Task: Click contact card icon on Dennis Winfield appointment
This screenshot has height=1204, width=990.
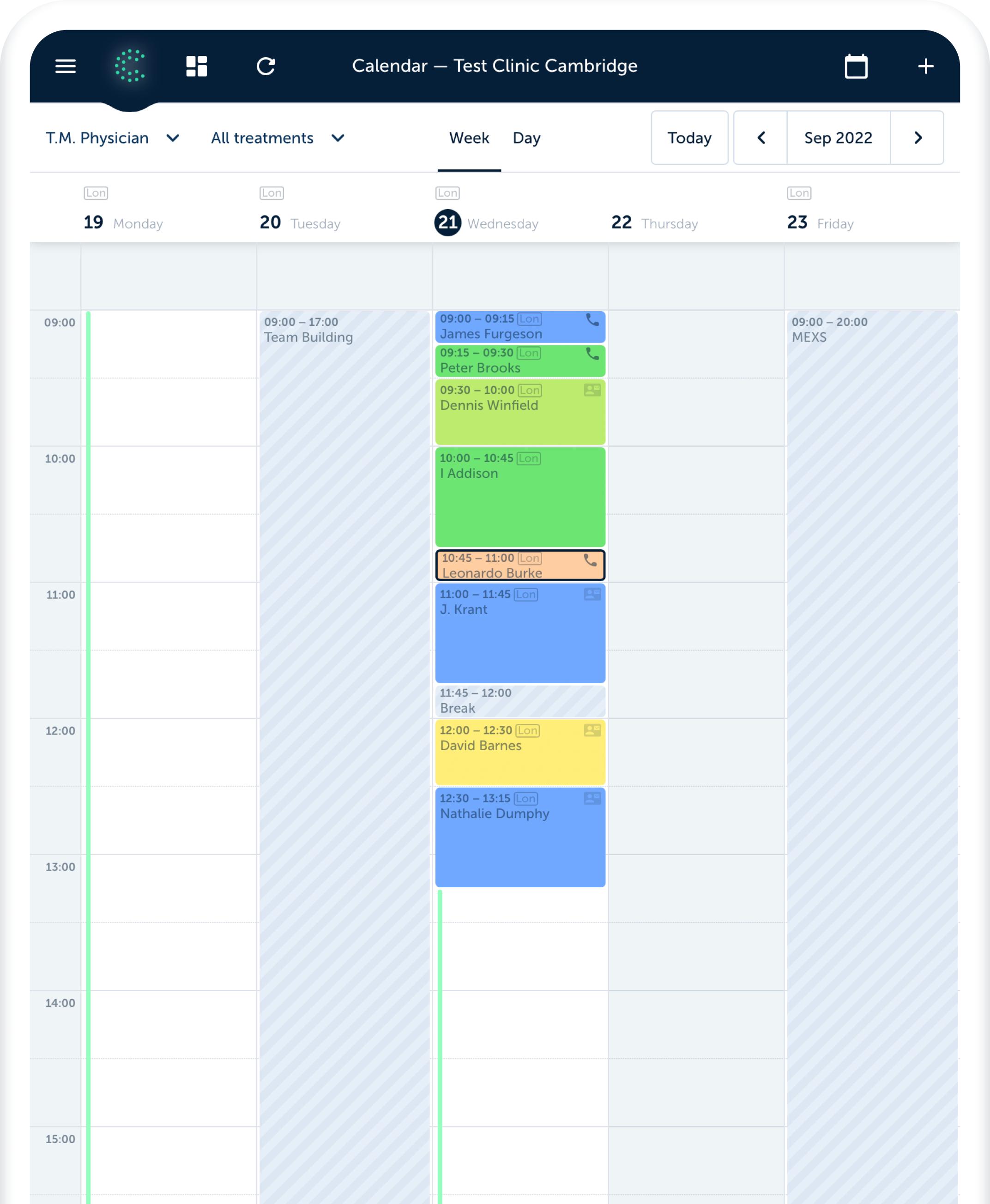Action: tap(592, 390)
